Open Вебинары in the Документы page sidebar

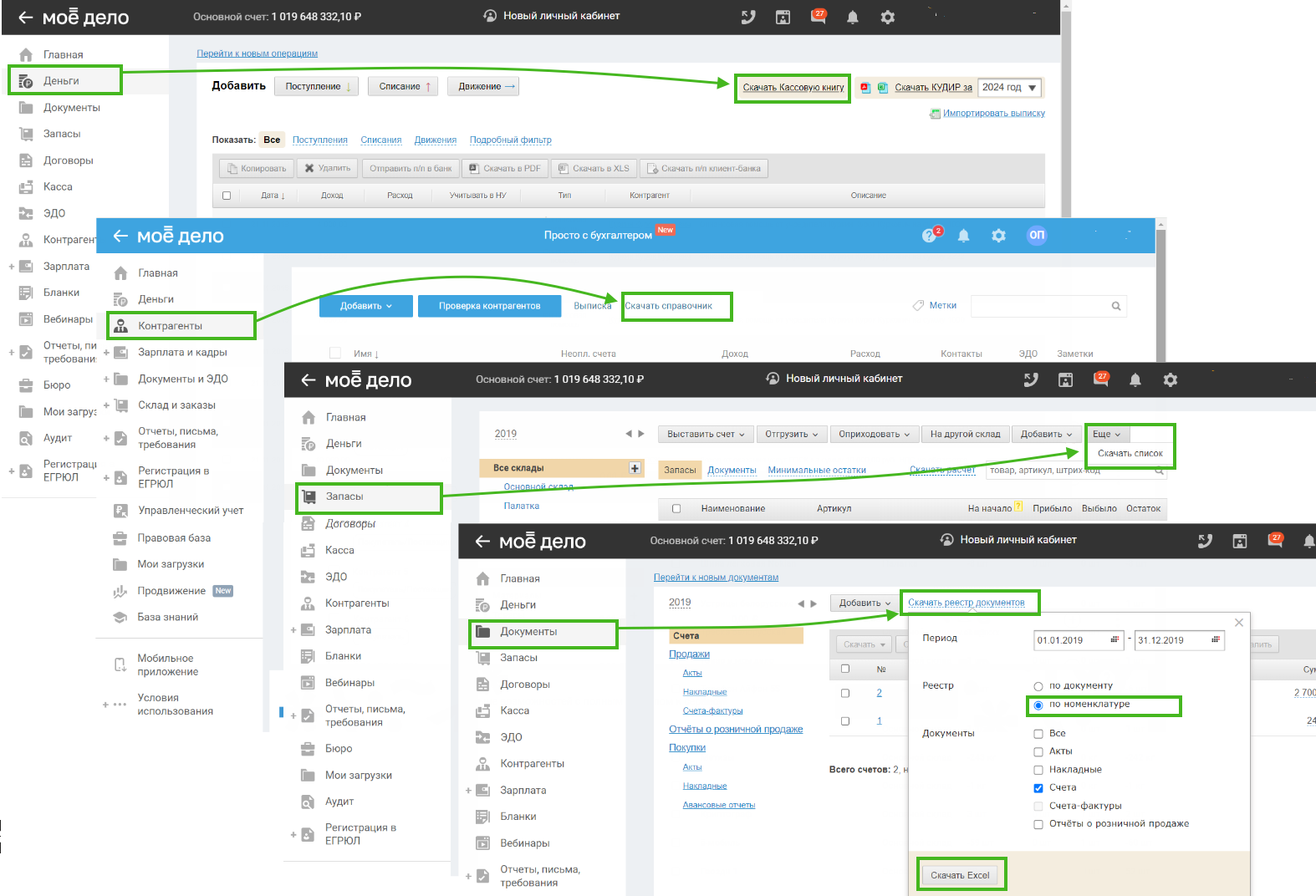525,843
